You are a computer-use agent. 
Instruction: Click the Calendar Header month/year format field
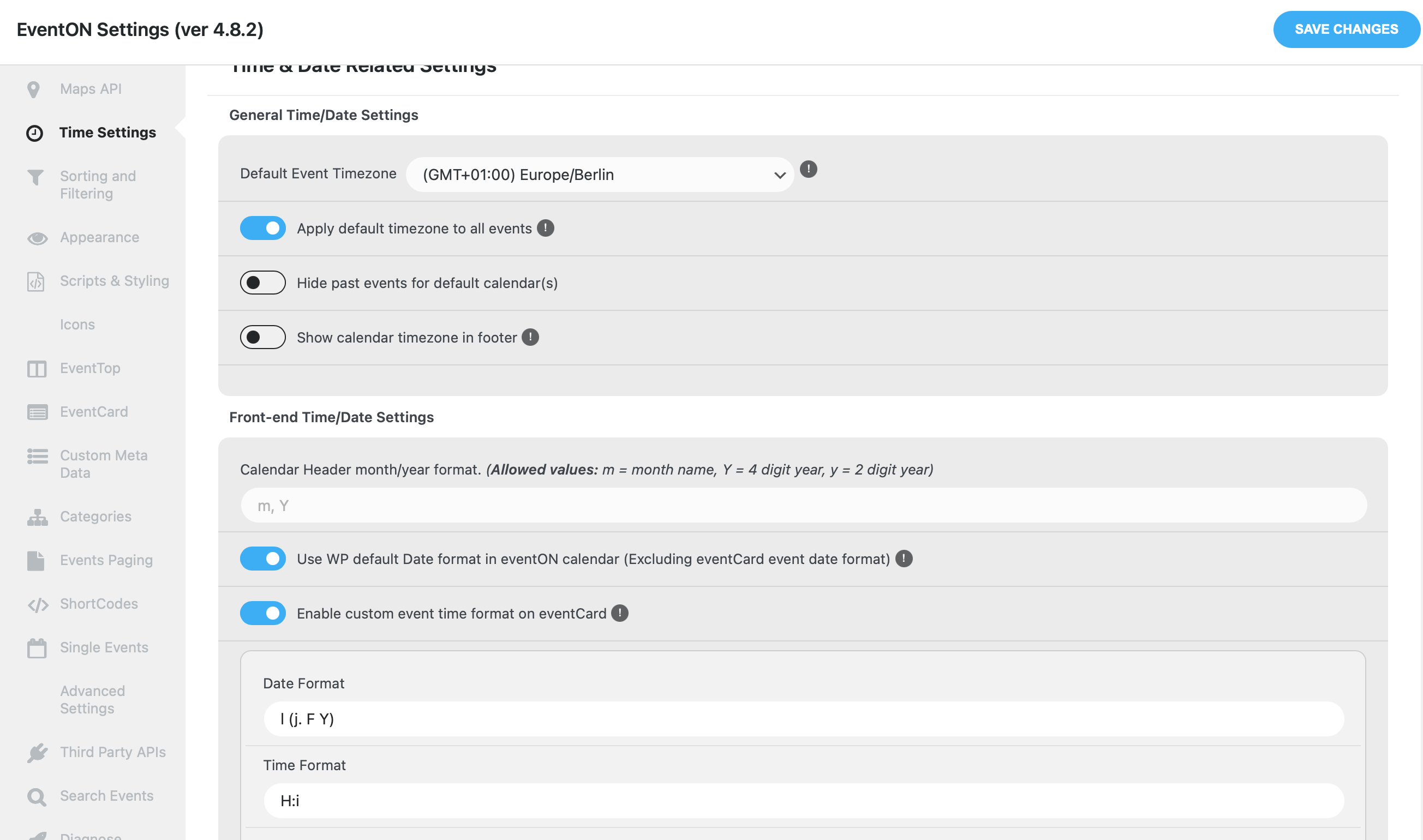click(x=804, y=506)
